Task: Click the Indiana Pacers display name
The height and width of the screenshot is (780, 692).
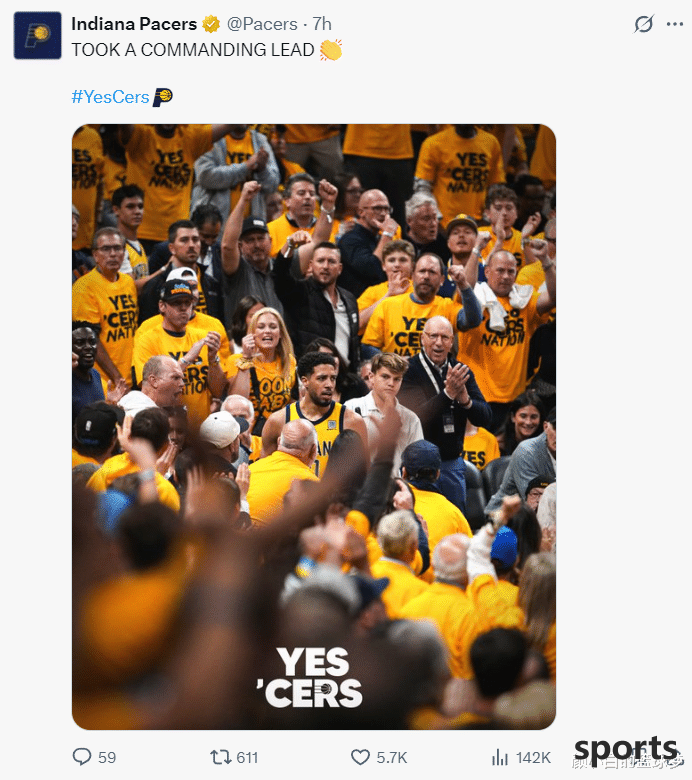Action: [134, 24]
